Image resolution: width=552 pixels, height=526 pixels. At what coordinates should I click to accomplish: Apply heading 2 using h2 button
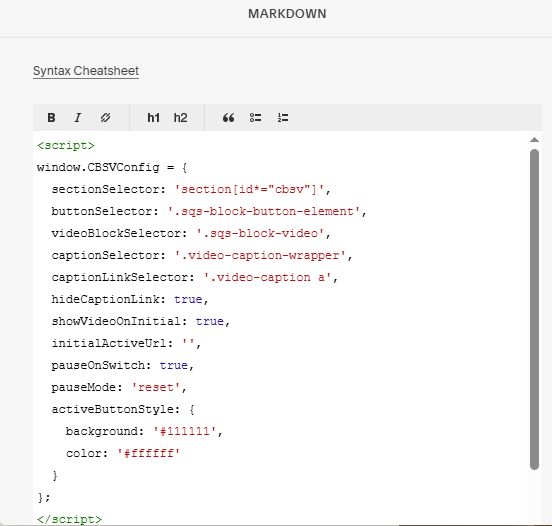pos(180,118)
